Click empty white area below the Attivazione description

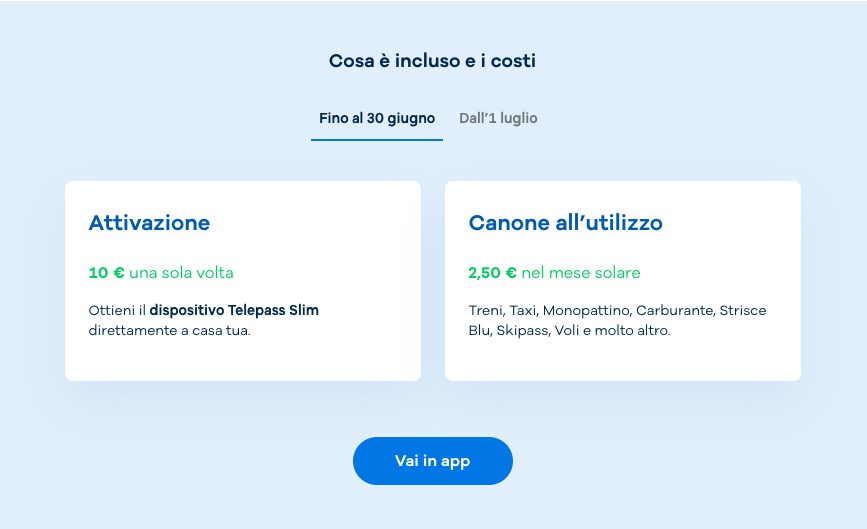243,359
